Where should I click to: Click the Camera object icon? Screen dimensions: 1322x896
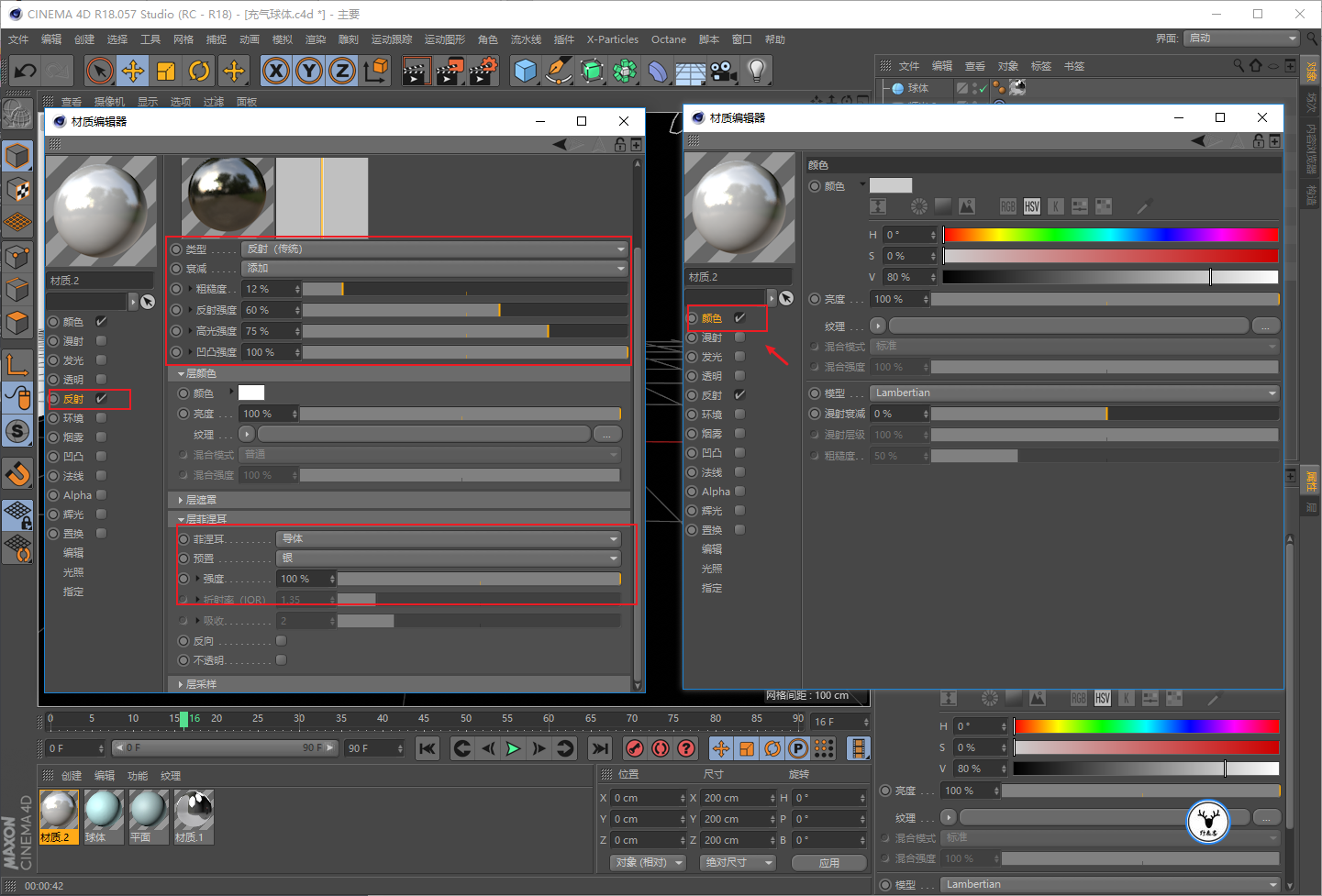click(724, 71)
